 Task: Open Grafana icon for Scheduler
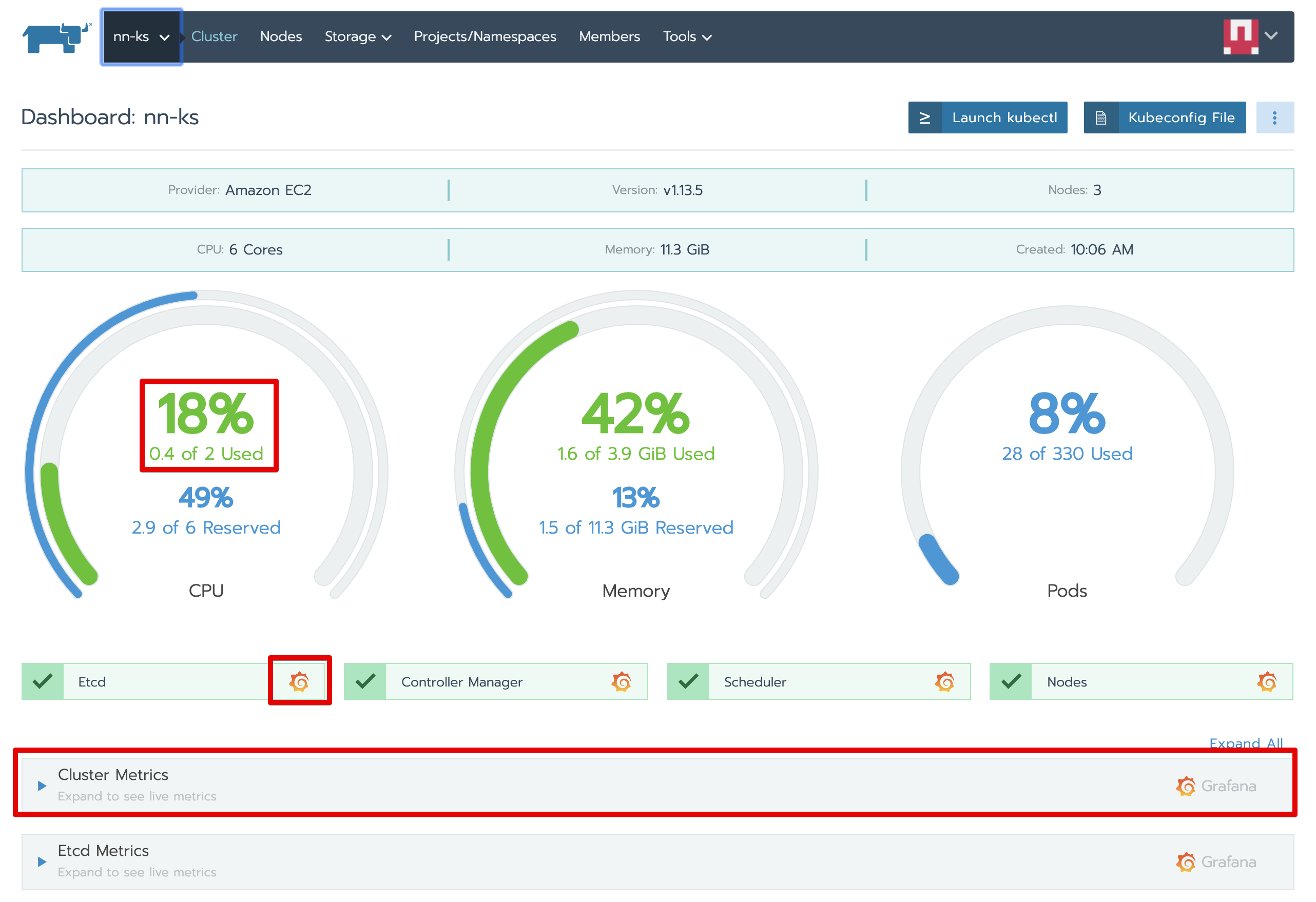(x=944, y=682)
